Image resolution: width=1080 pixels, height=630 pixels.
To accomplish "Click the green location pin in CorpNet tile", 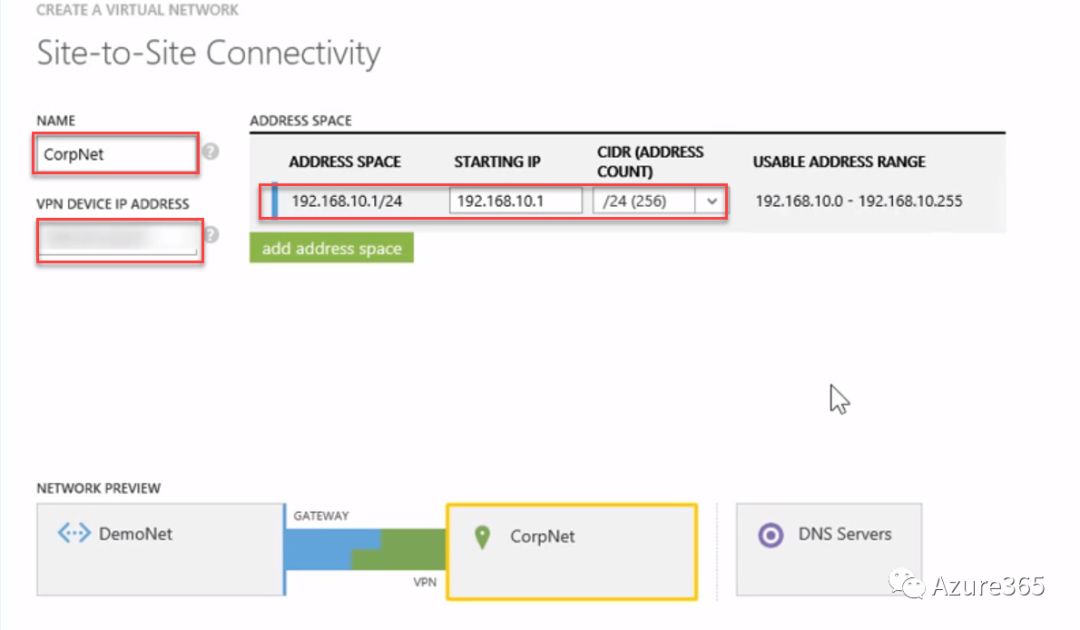I will (x=482, y=537).
